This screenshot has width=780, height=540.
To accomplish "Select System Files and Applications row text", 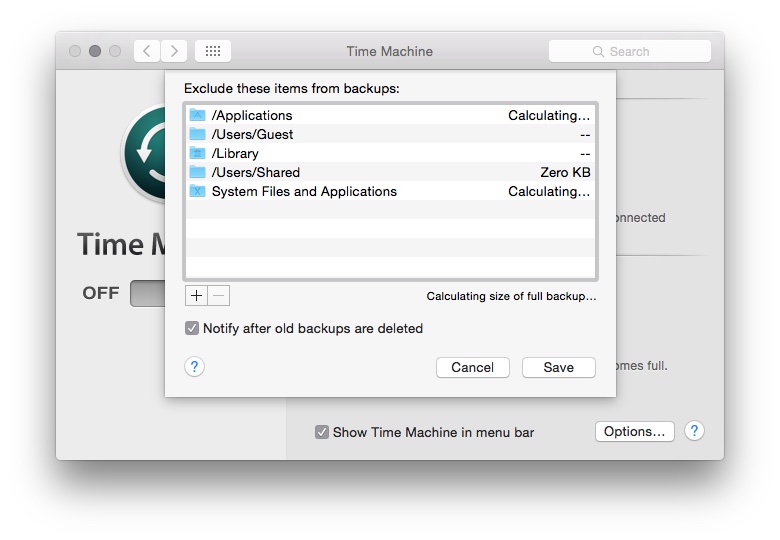I will point(304,191).
